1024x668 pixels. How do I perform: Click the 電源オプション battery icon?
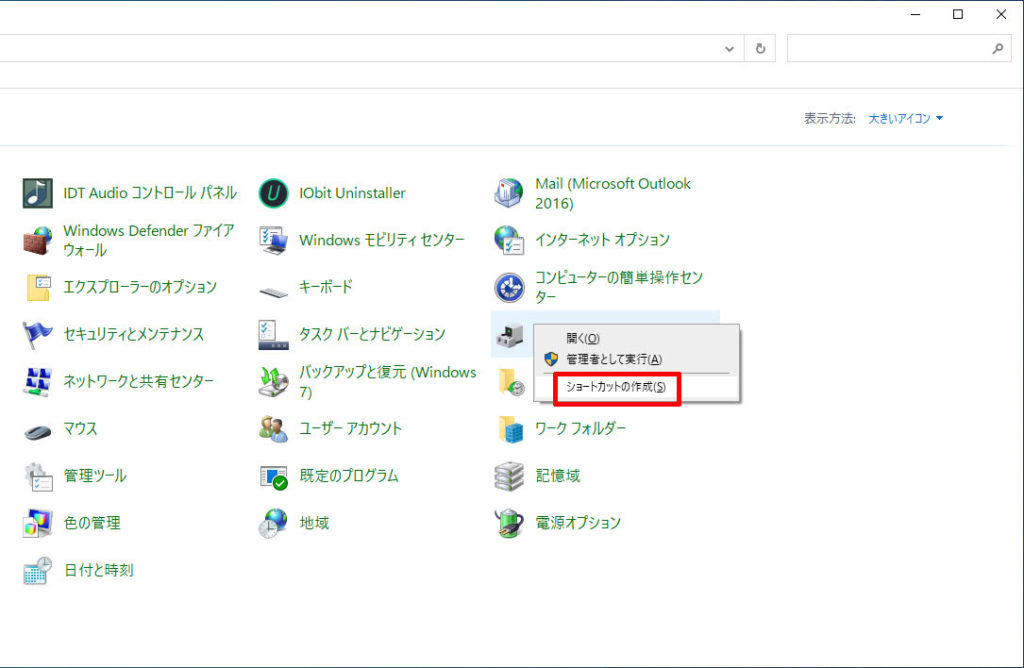tap(509, 523)
